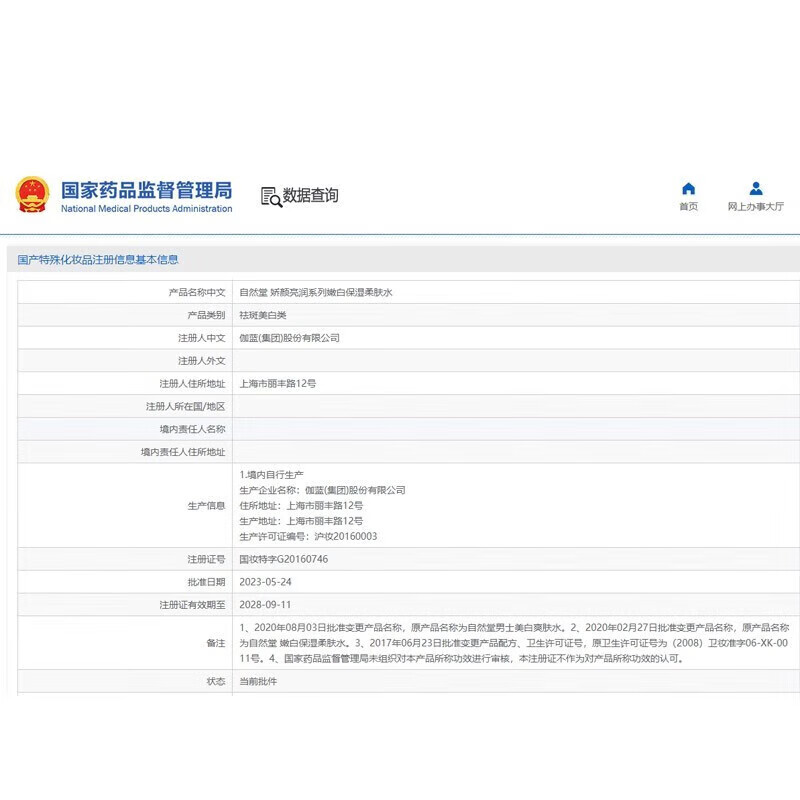Click the person icon above 网上办事大厅
Screen dimensions: 800x800
tap(755, 188)
